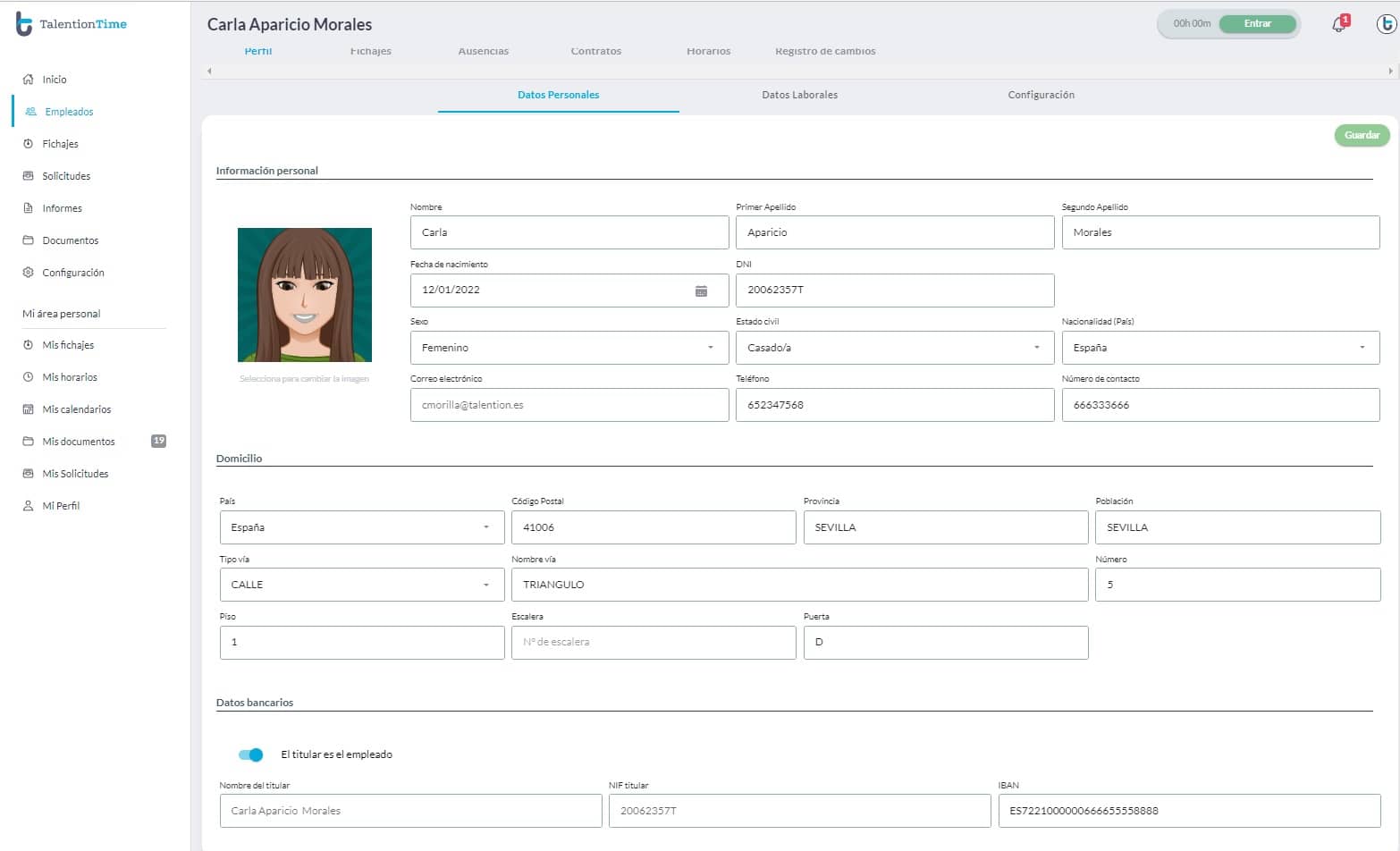Open the Inicio home icon

[27, 79]
